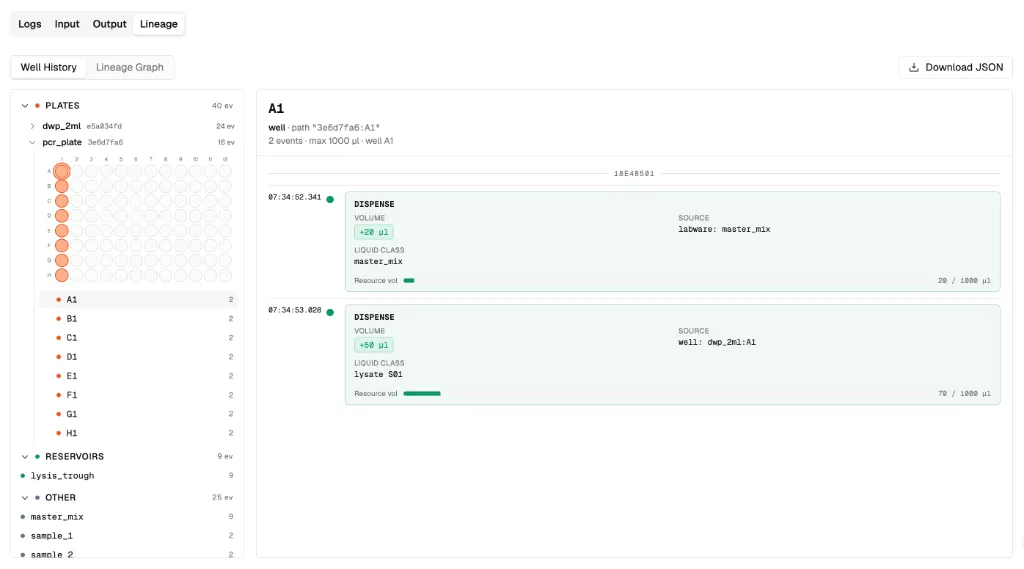The image size is (1024, 569).
Task: Click the pcr_plate plate name
Action: tap(62, 142)
